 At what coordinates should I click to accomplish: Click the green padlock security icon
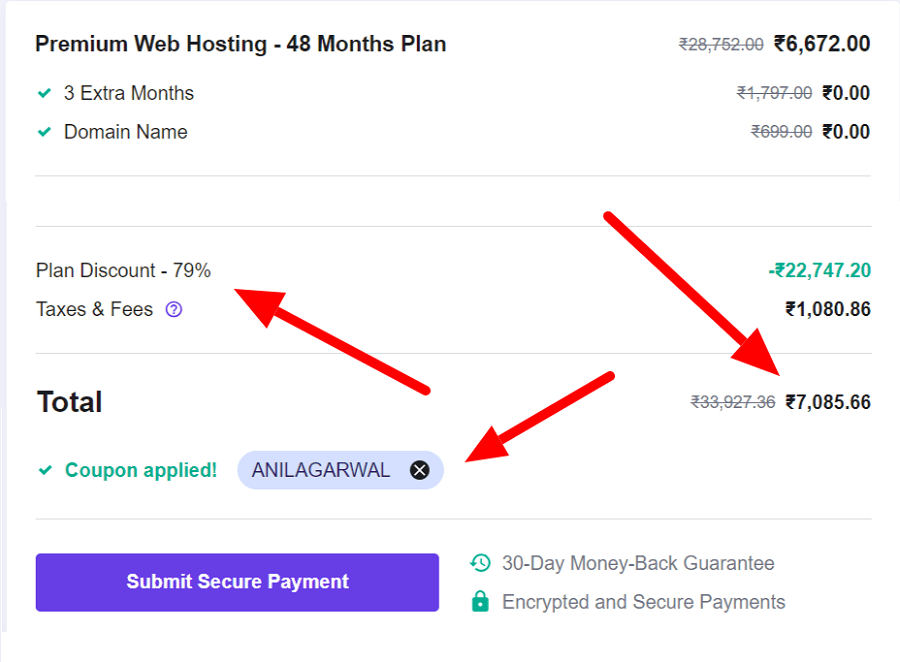click(x=480, y=601)
